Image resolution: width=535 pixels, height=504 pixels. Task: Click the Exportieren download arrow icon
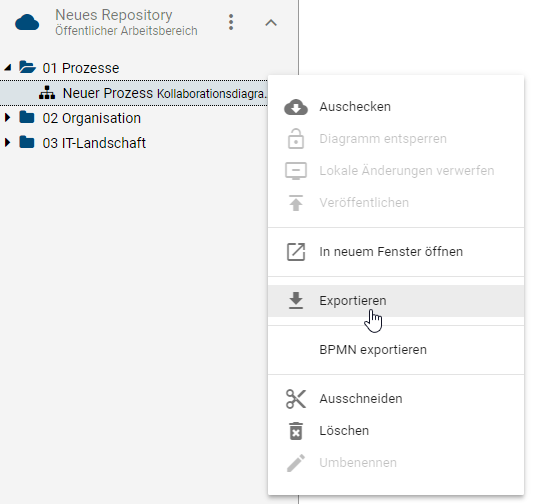(x=296, y=301)
